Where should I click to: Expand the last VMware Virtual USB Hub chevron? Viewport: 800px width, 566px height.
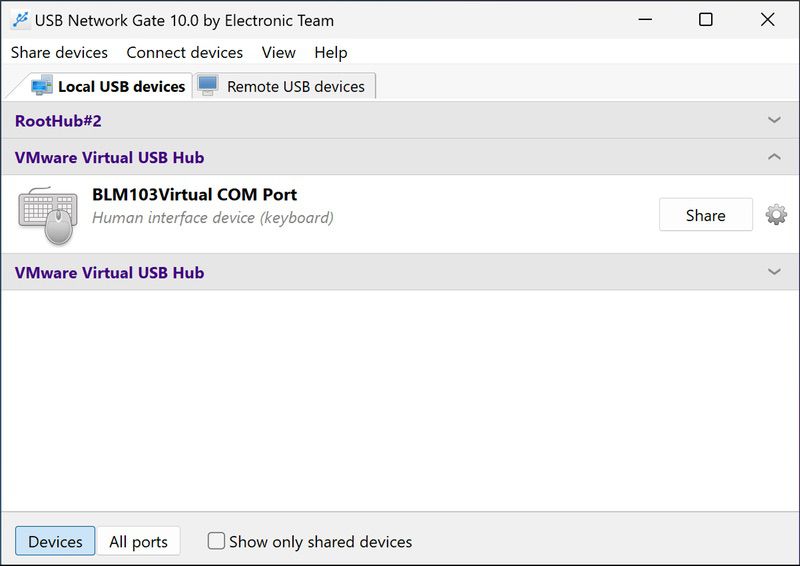point(774,272)
